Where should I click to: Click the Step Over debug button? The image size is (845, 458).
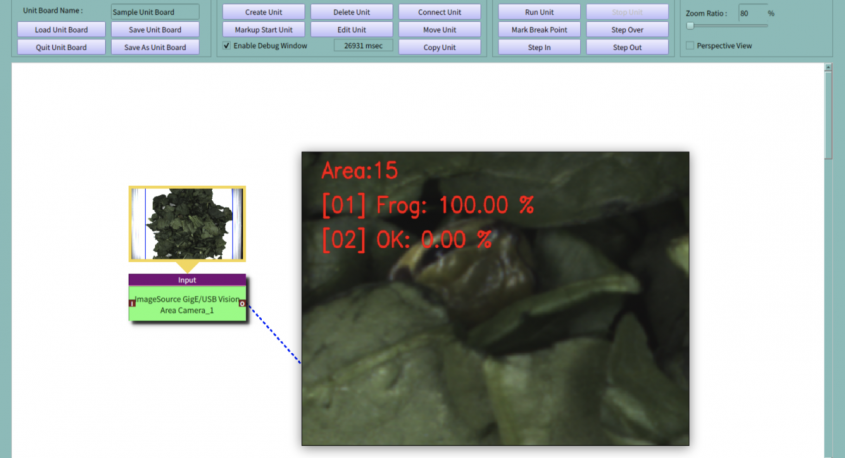(627, 29)
